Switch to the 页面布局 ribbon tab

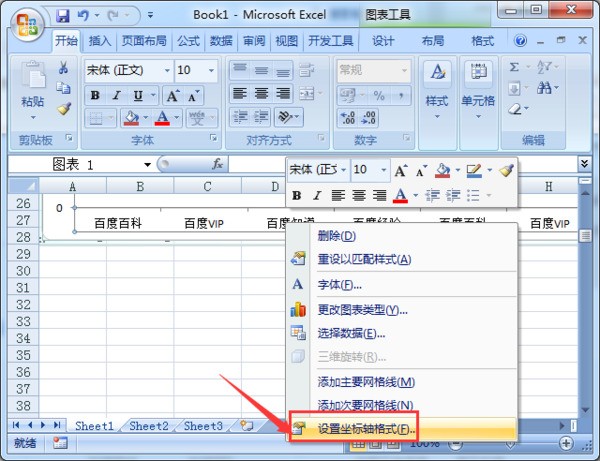[144, 41]
